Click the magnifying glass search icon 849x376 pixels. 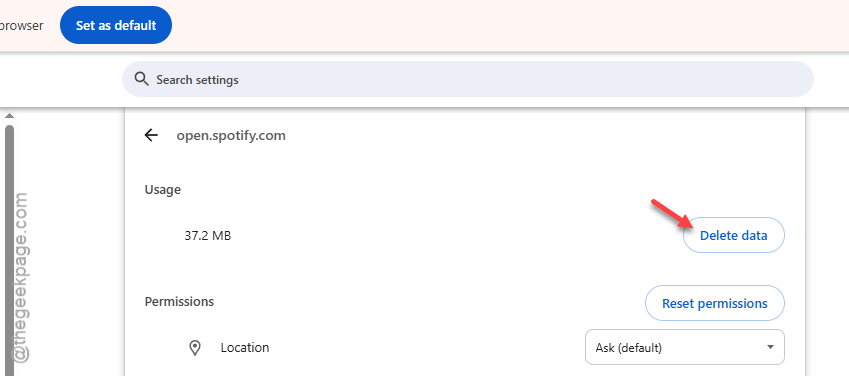pos(141,79)
